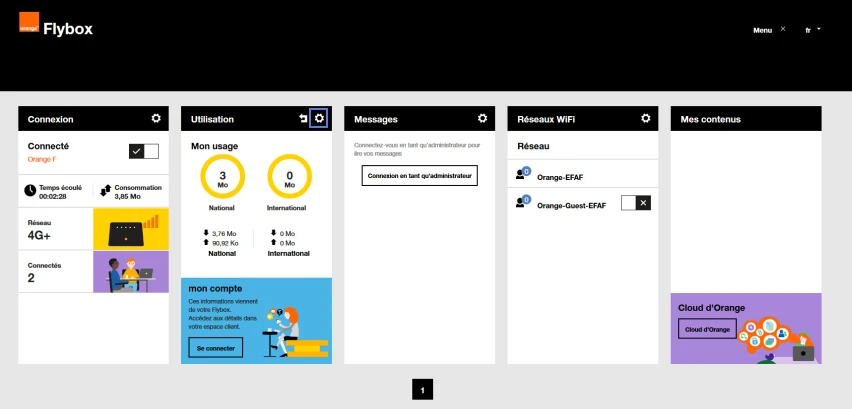
Task: Click the Orange-EFAF user count icon
Action: [x=523, y=173]
